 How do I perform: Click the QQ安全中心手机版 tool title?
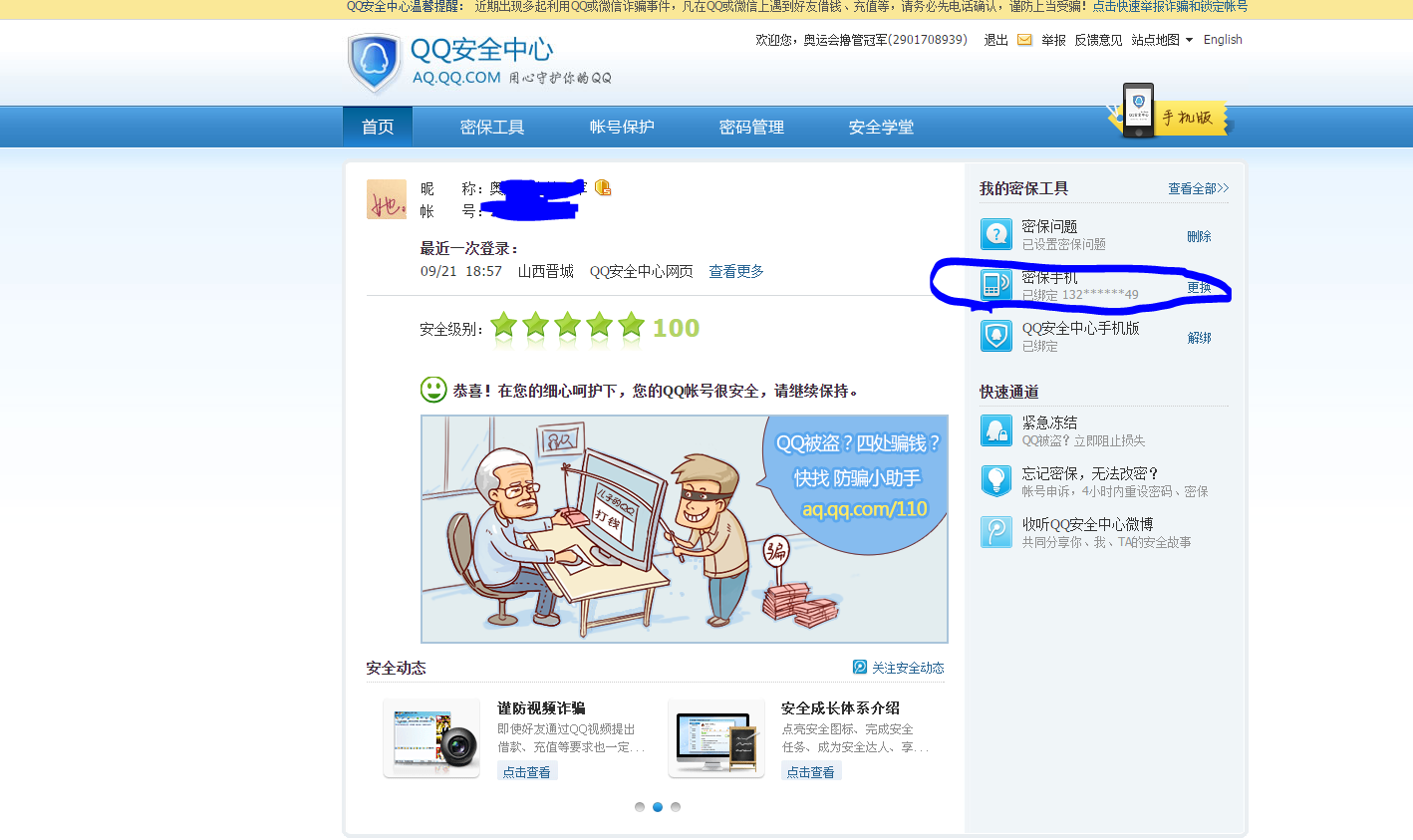click(1080, 328)
